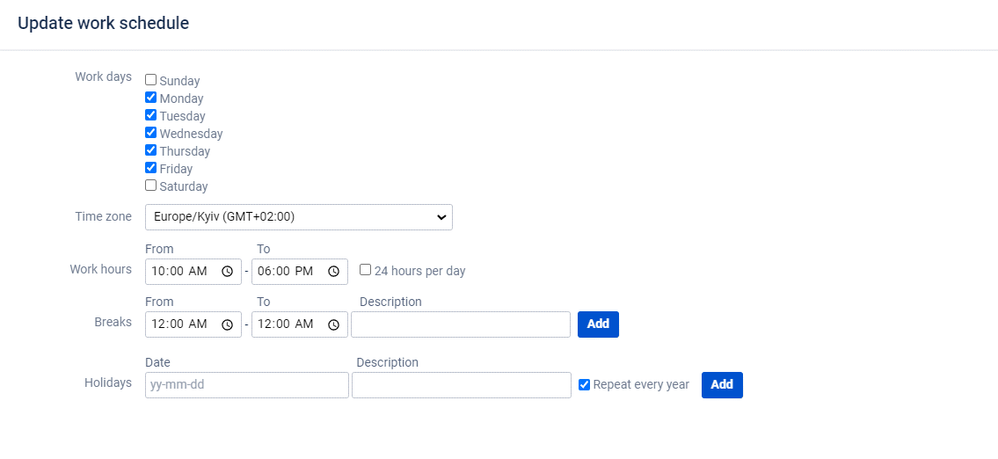Click the 06:00 PM work end time
Image resolution: width=998 pixels, height=459 pixels.
(x=286, y=271)
